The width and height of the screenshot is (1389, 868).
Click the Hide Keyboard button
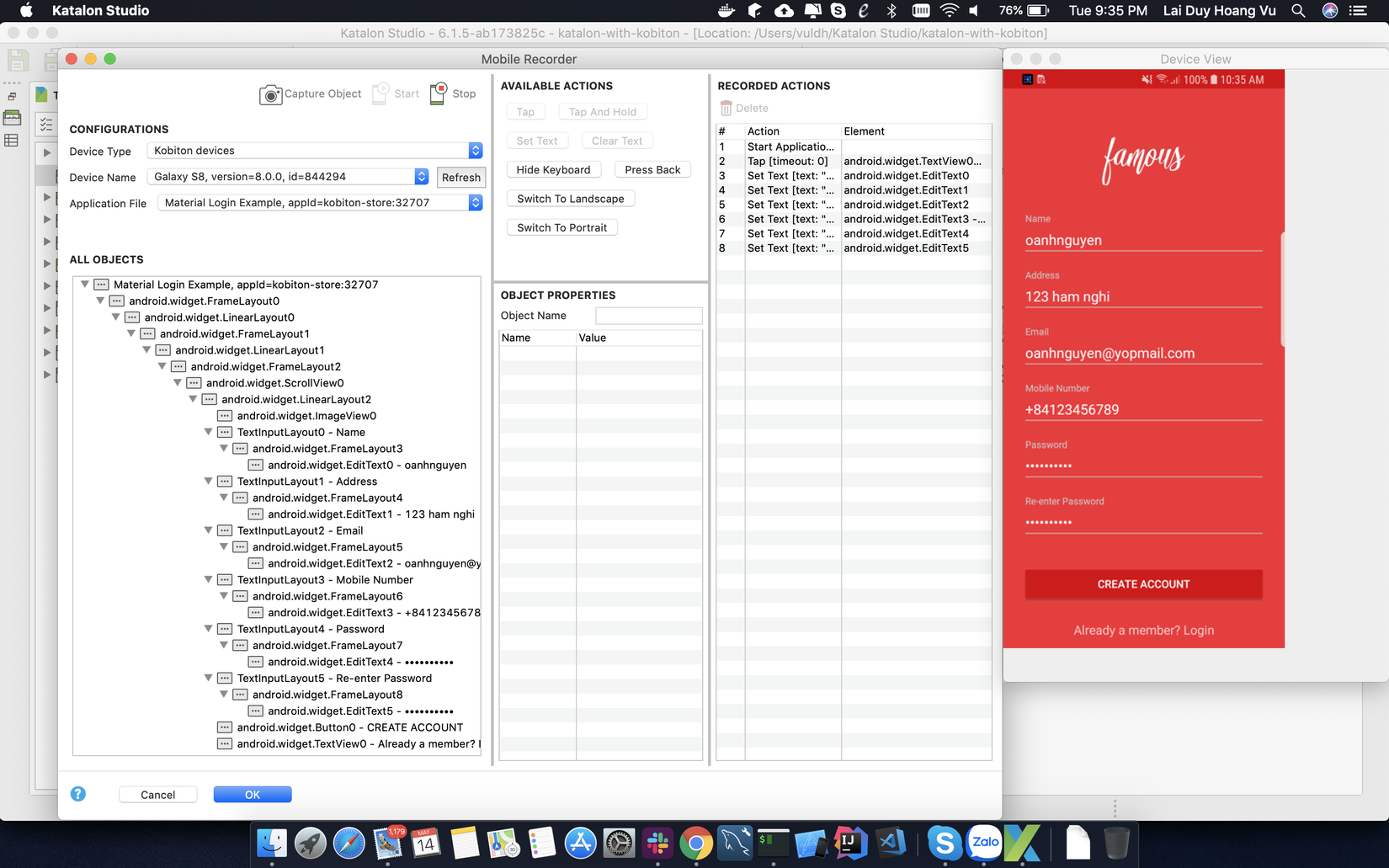tap(553, 170)
